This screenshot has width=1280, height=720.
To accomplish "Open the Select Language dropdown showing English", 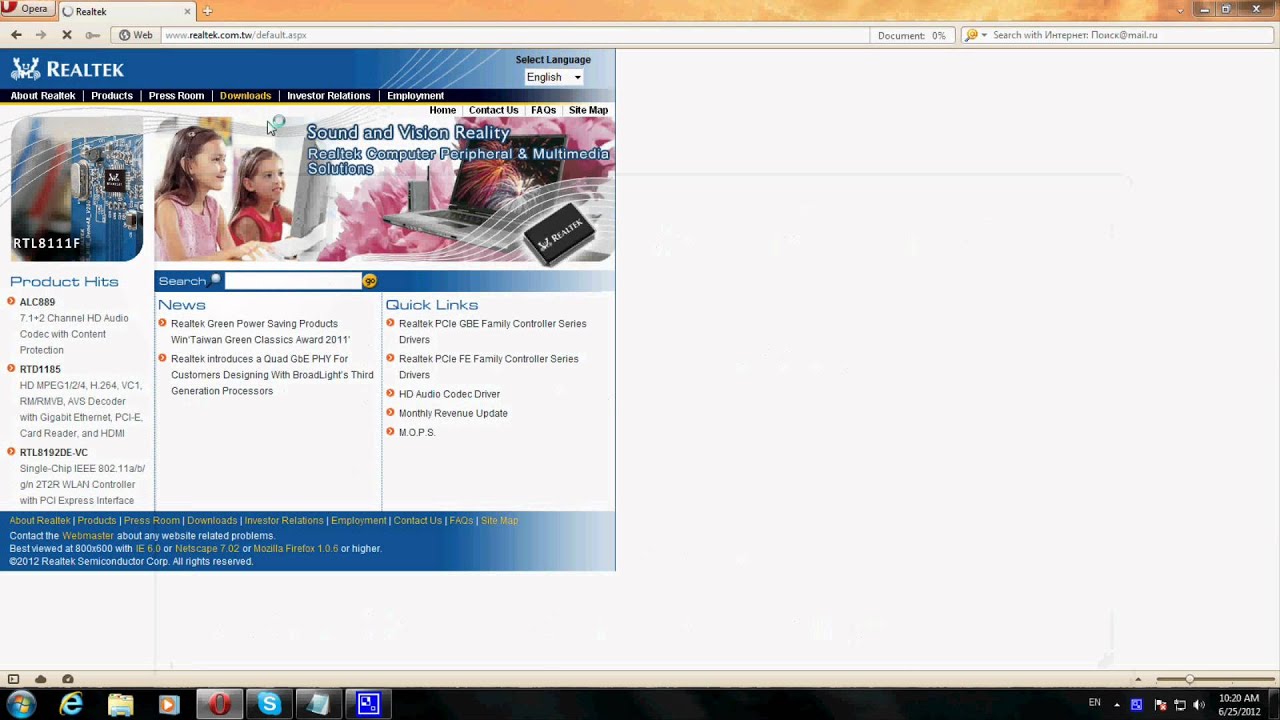I will tap(554, 77).
